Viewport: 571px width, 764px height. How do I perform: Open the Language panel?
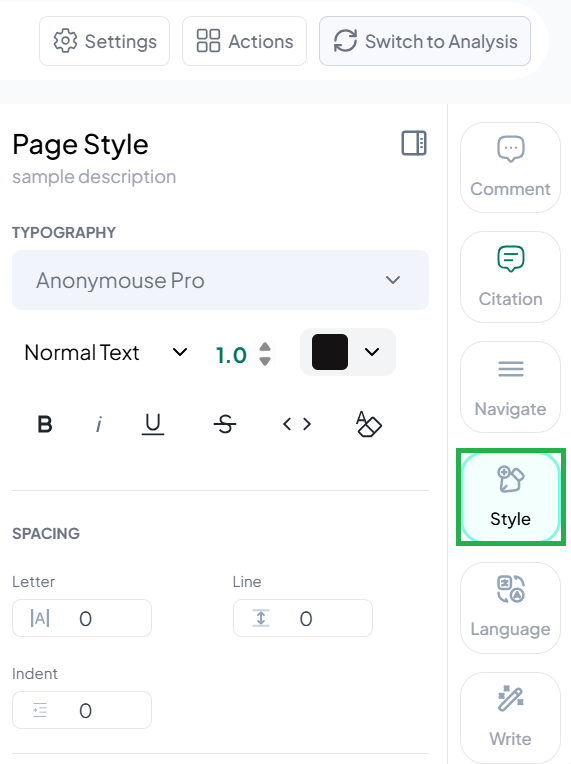click(x=510, y=608)
